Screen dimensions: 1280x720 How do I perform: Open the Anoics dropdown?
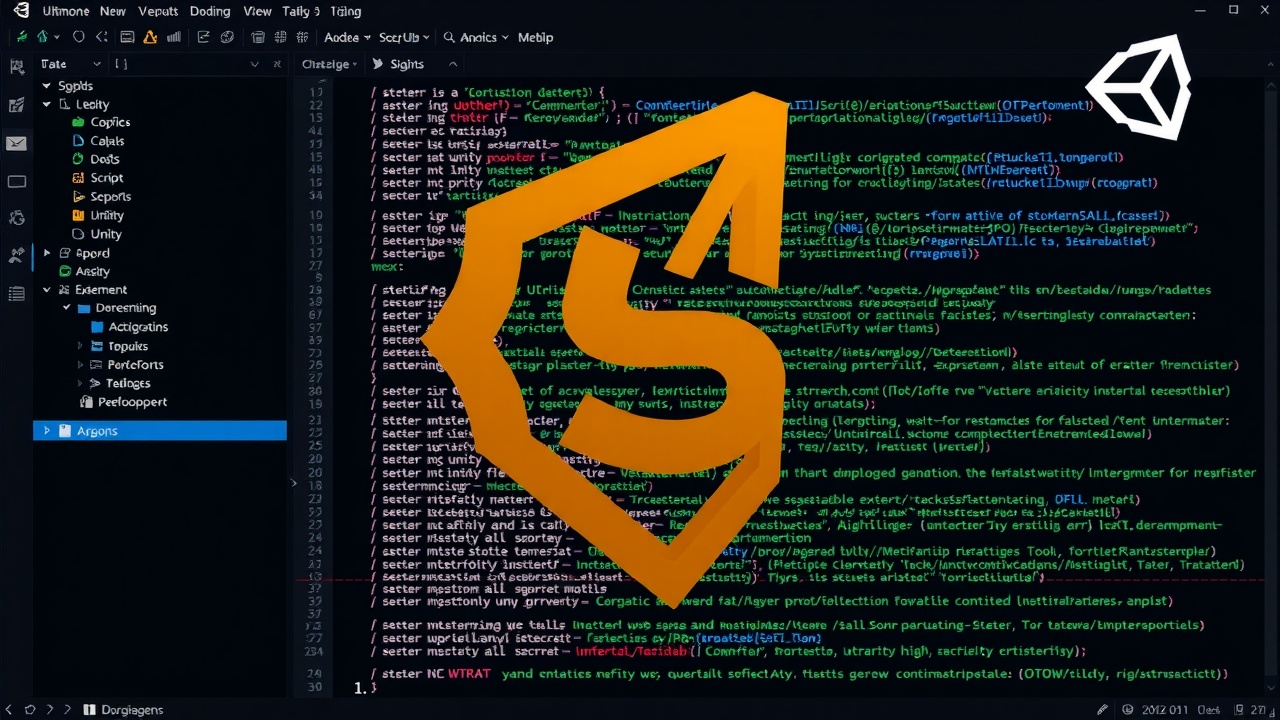(x=484, y=37)
